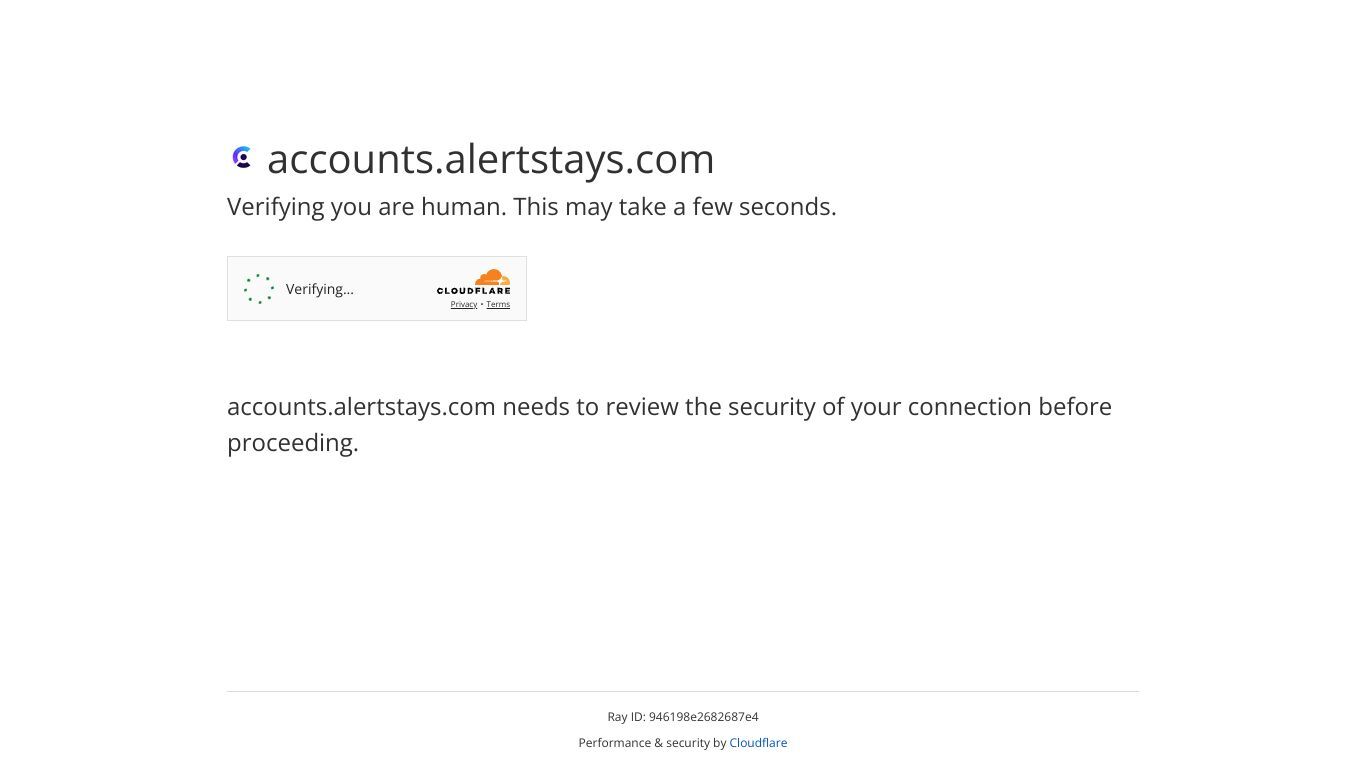The image size is (1366, 768).
Task: Click 'Performance & security by' footer text
Action: coord(652,743)
